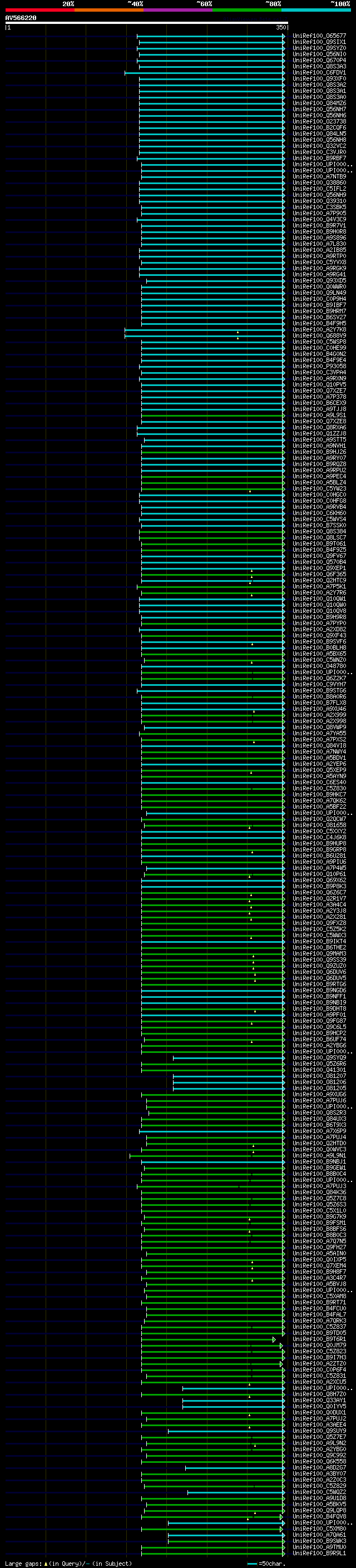The image size is (356, 1568).
Task: Select the label UniRef100_B6CEX9
Action: coord(319,403)
